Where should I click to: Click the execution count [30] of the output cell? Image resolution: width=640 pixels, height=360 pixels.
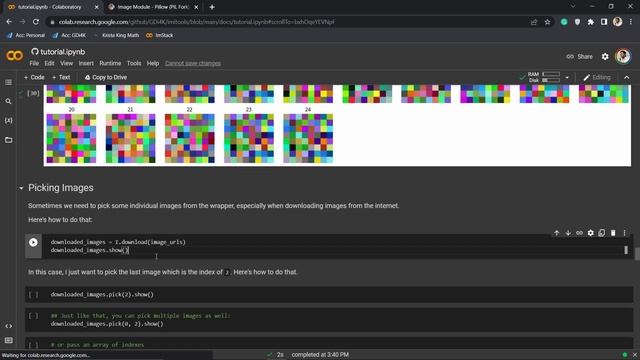point(33,93)
